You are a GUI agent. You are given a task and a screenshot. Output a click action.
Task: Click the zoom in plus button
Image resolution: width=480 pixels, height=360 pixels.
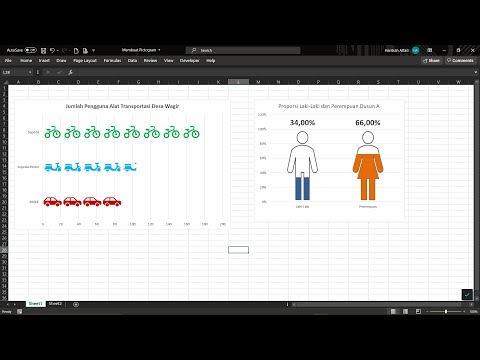click(x=464, y=311)
